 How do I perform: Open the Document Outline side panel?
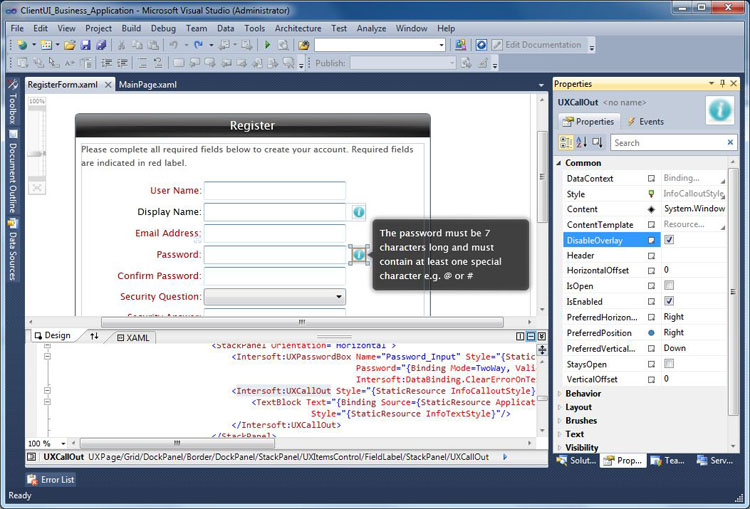click(x=13, y=172)
